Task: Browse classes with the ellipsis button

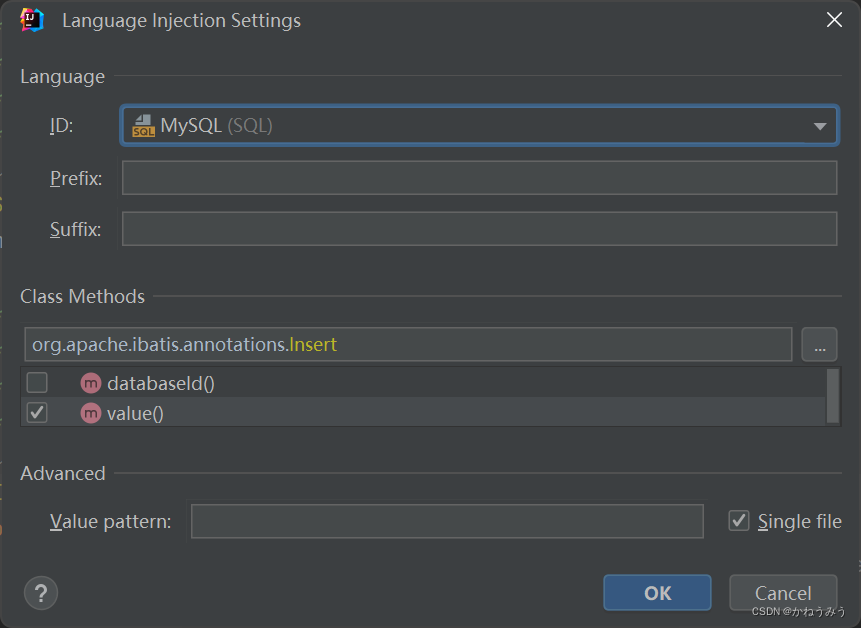Action: point(819,345)
